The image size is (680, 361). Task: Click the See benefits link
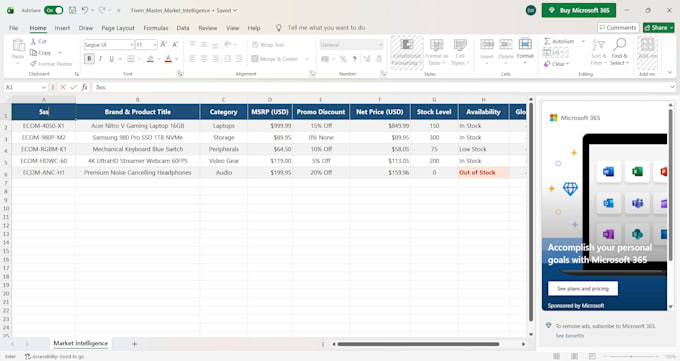[x=569, y=335]
